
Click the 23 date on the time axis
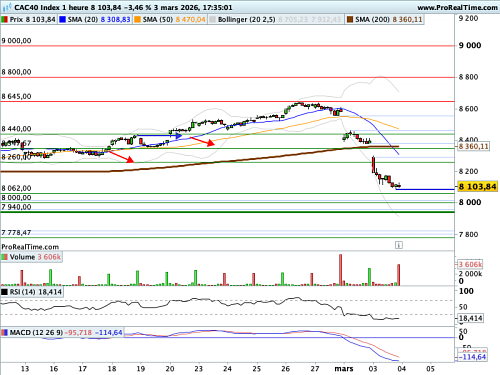(x=199, y=369)
